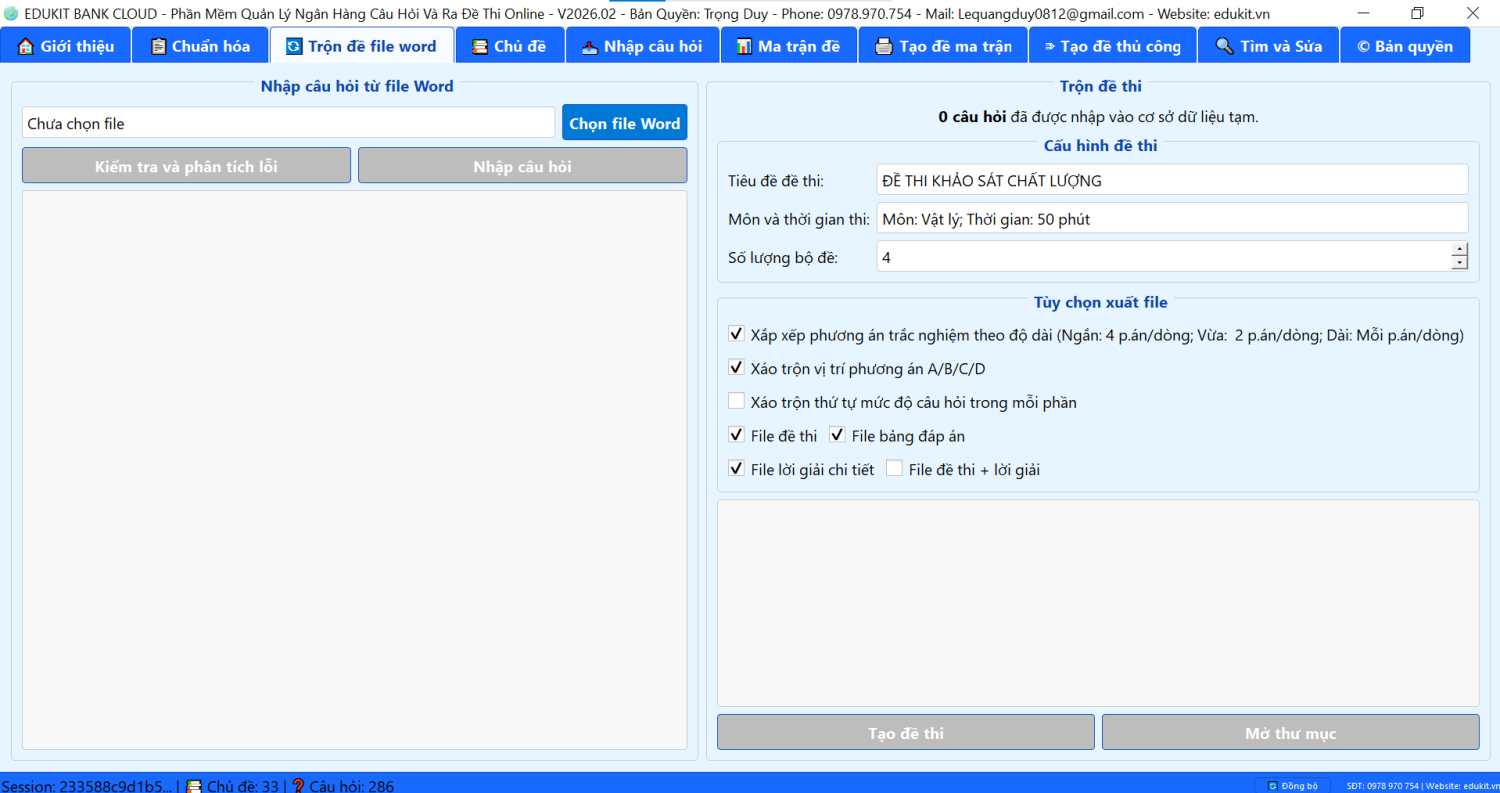Click the clipboard icon on Chuẩn hóa tab
This screenshot has width=1500, height=793.
pyautogui.click(x=158, y=46)
